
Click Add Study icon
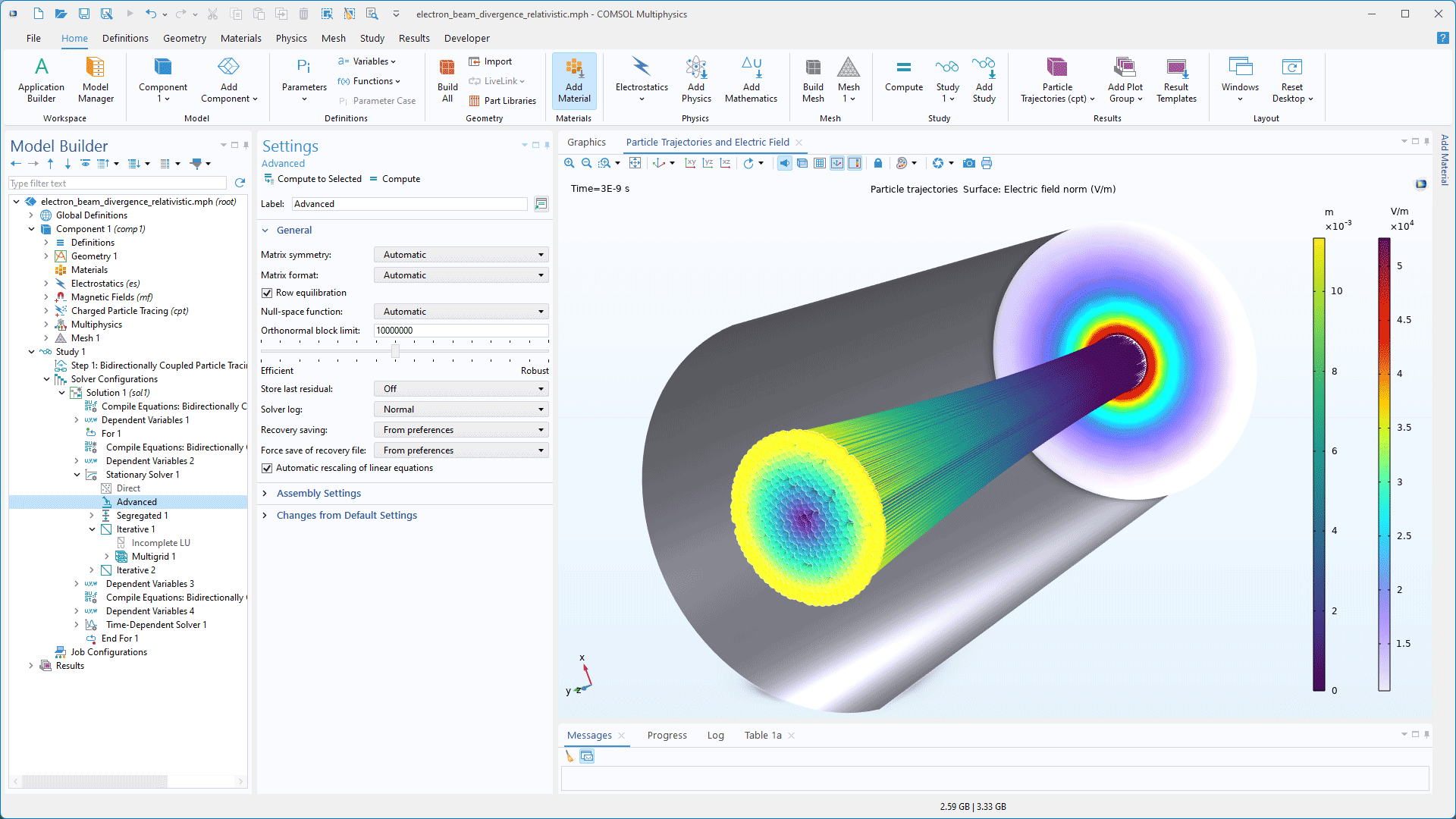point(984,80)
